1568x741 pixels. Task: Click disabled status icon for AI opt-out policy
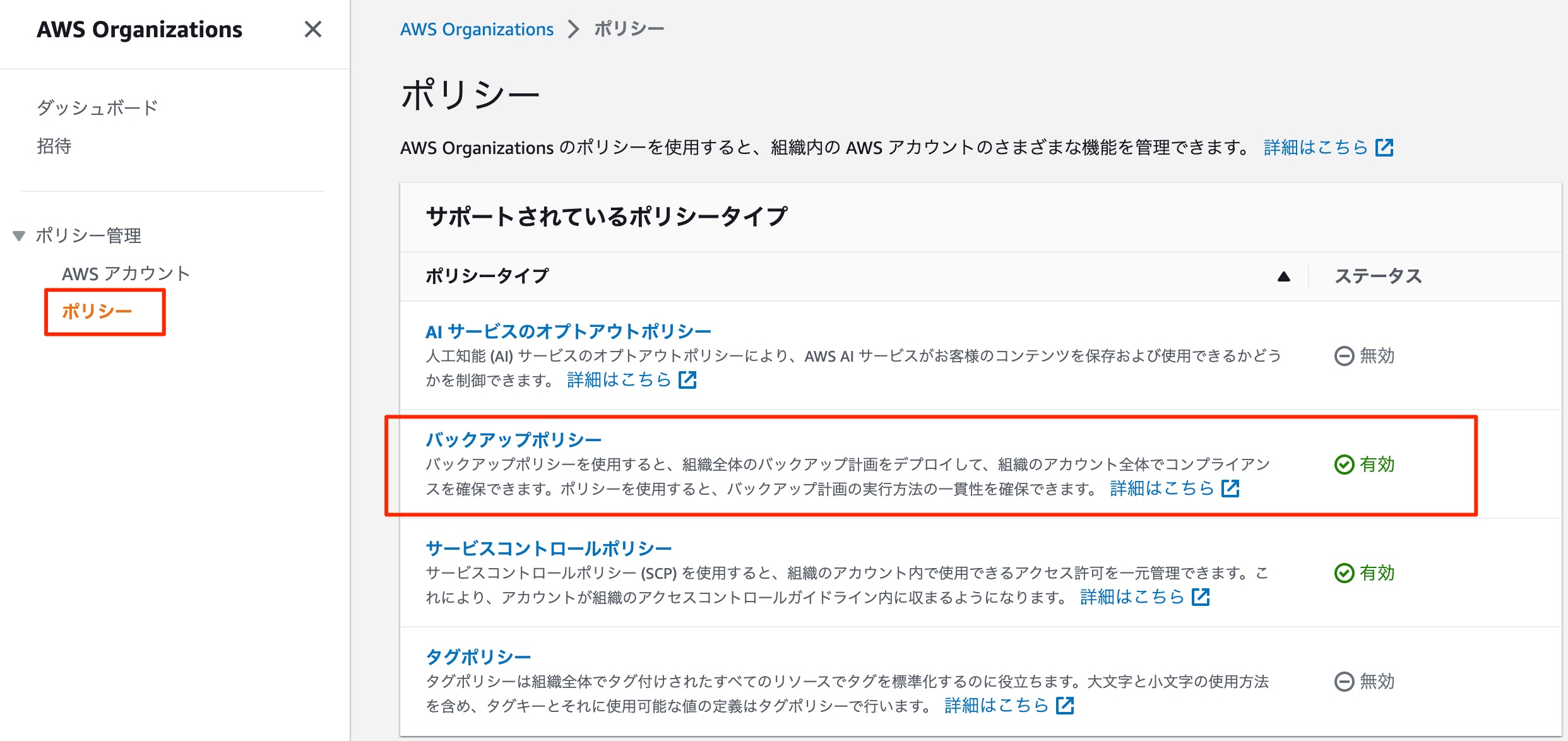pos(1344,356)
